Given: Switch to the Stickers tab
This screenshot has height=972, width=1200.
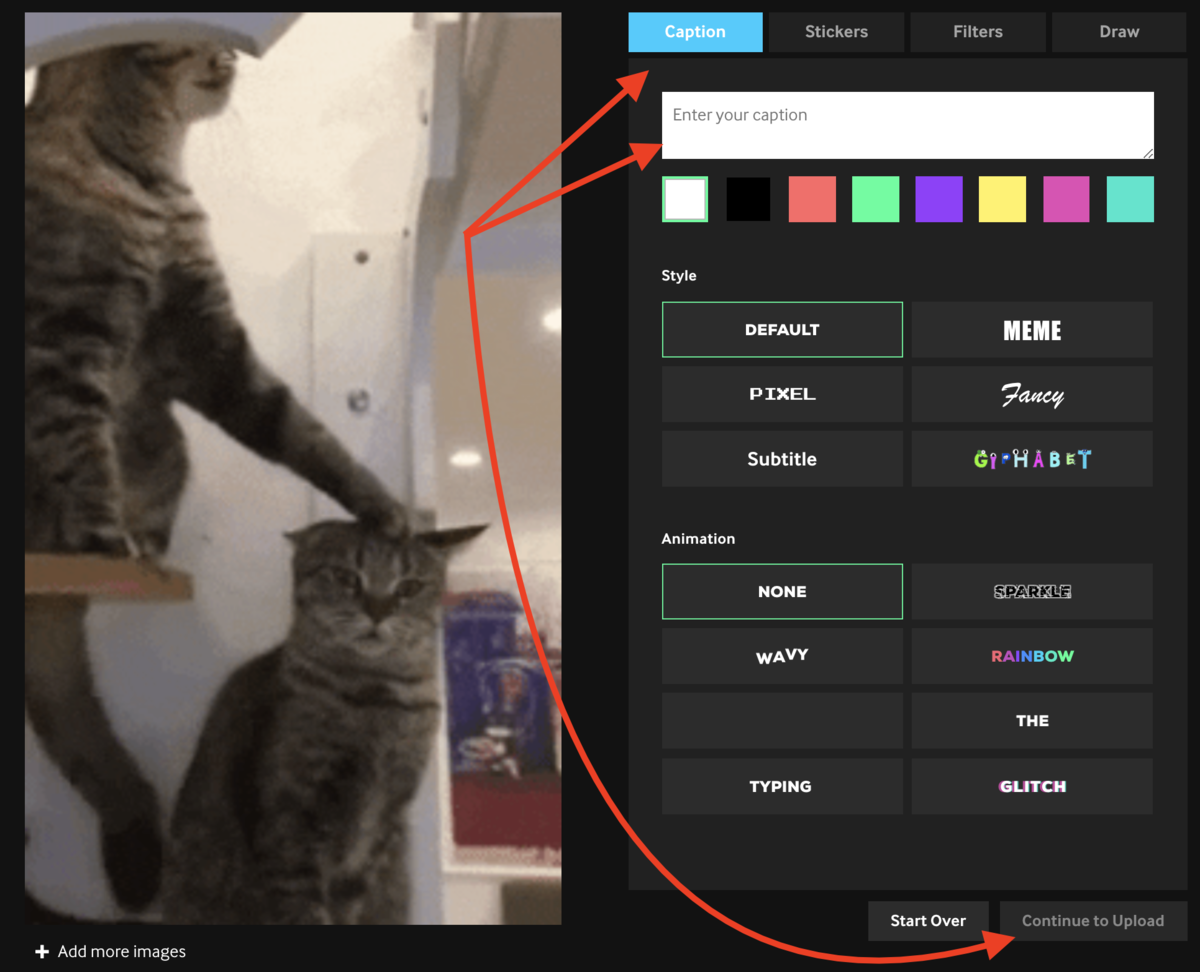Looking at the screenshot, I should tap(836, 32).
